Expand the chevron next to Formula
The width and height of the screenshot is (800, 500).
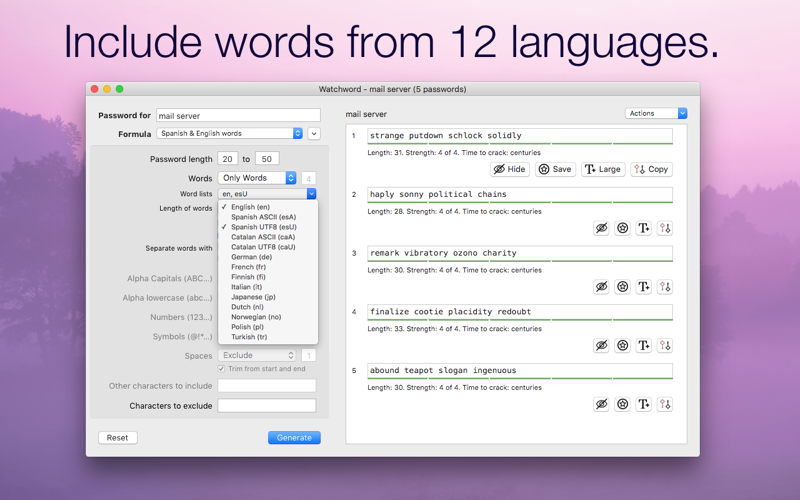[314, 134]
